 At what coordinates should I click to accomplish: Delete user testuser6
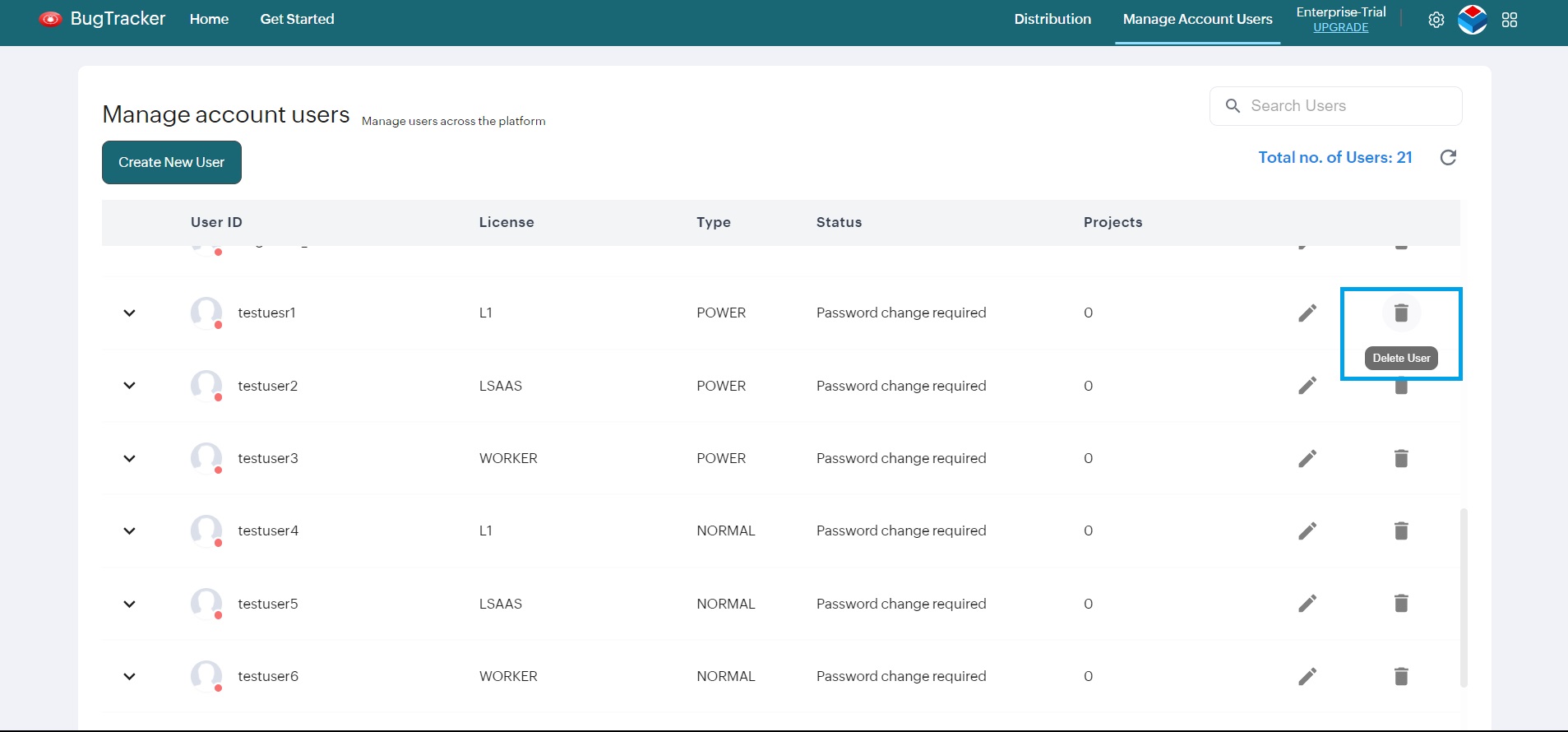coord(1401,676)
